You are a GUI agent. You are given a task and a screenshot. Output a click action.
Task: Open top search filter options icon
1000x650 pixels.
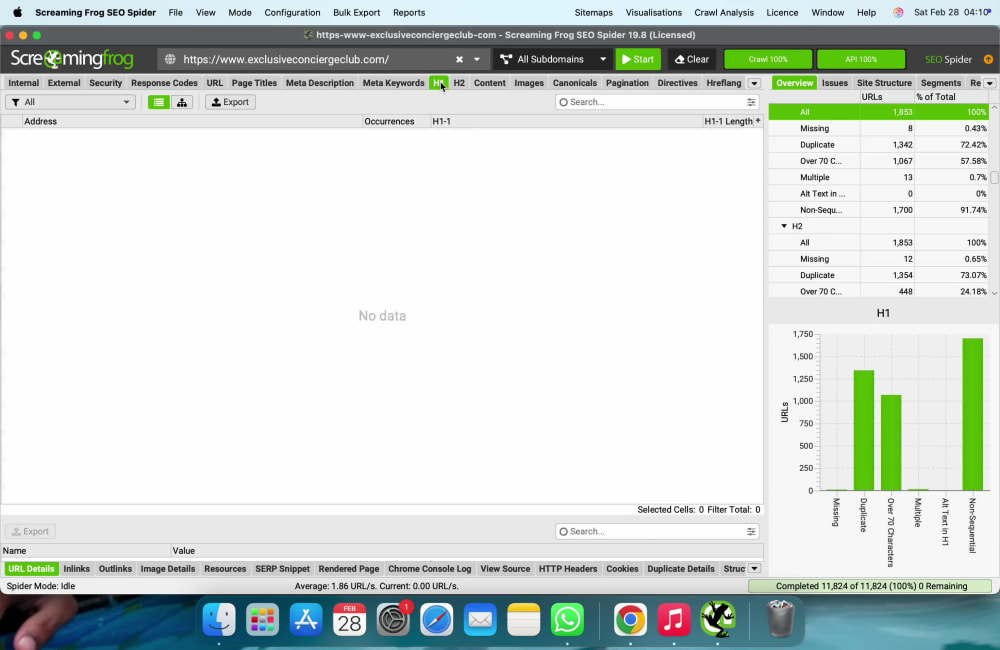pos(751,102)
